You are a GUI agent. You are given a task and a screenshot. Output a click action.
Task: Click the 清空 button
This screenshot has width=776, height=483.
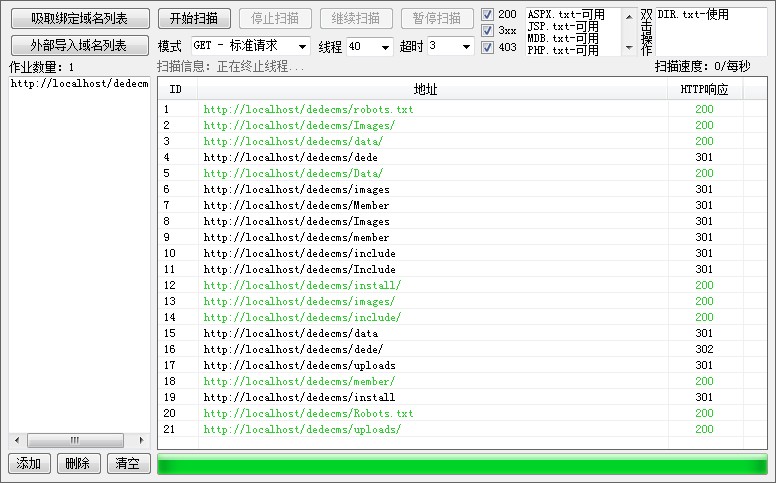(128, 463)
